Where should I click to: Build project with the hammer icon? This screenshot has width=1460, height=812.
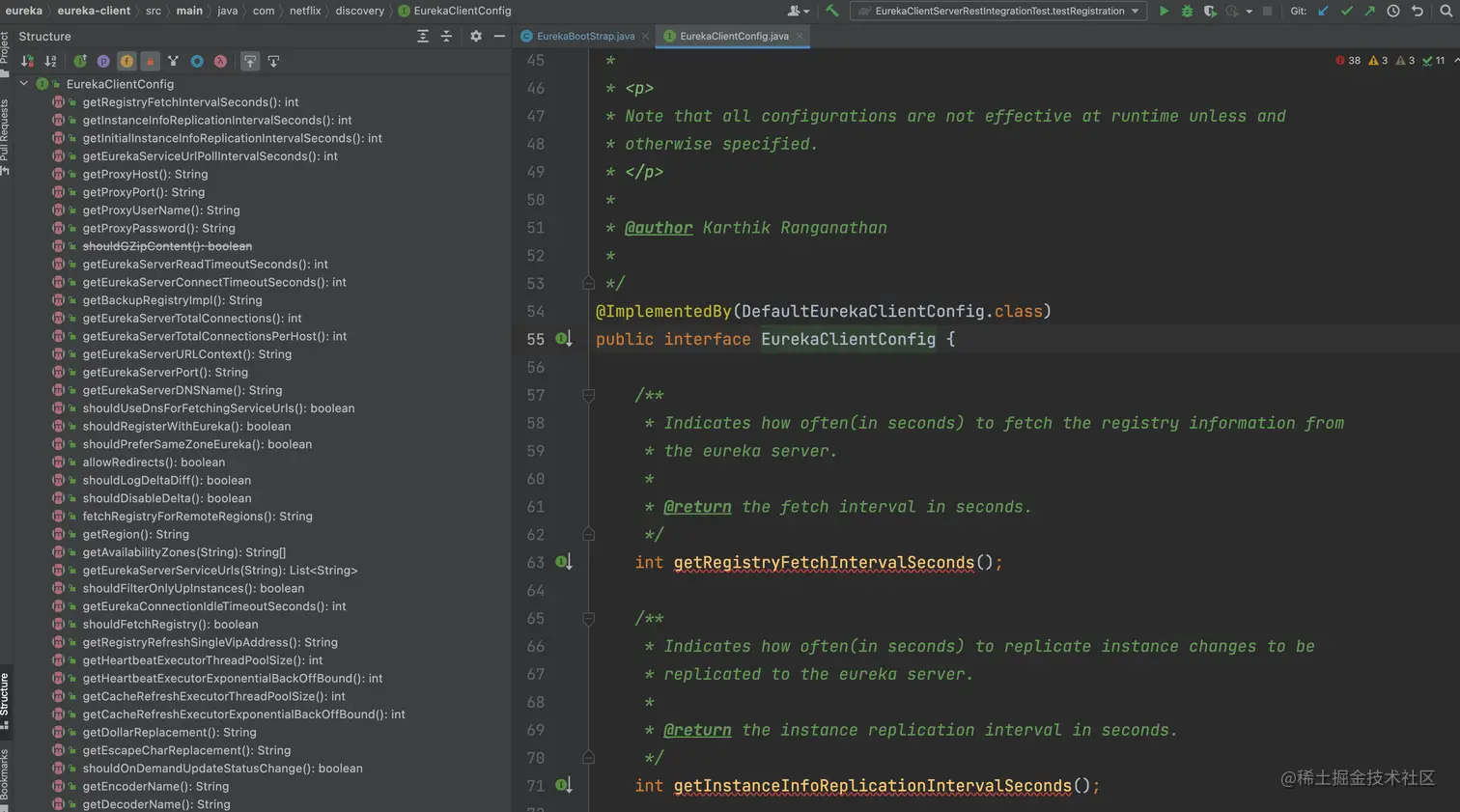[x=832, y=11]
